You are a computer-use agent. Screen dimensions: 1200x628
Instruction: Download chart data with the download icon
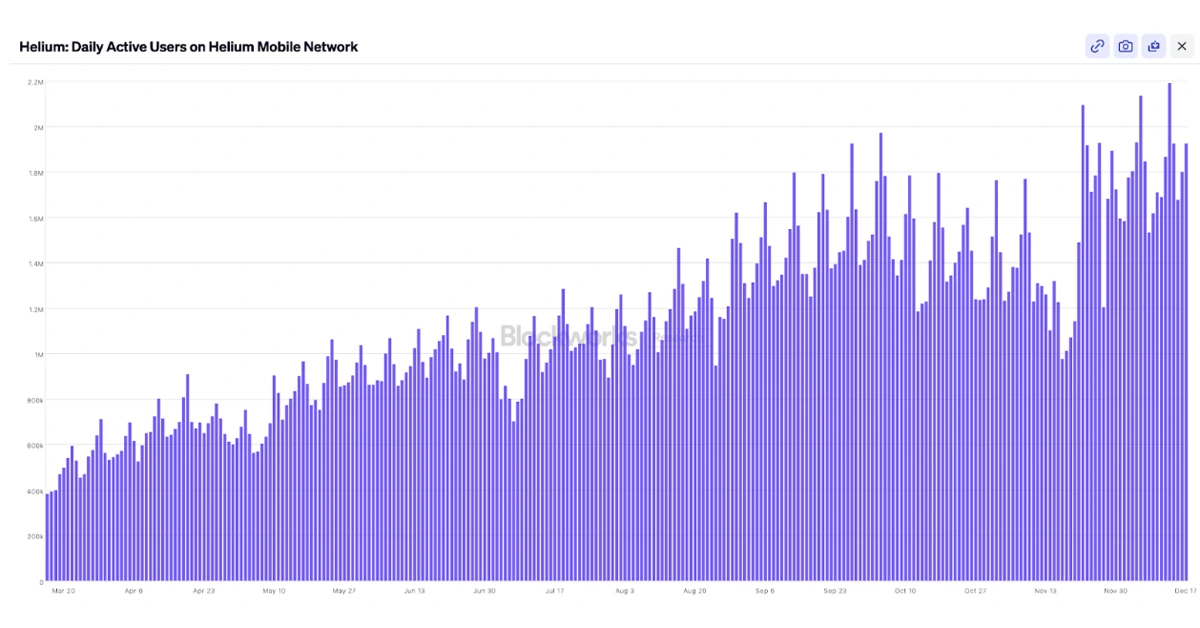coord(1153,46)
